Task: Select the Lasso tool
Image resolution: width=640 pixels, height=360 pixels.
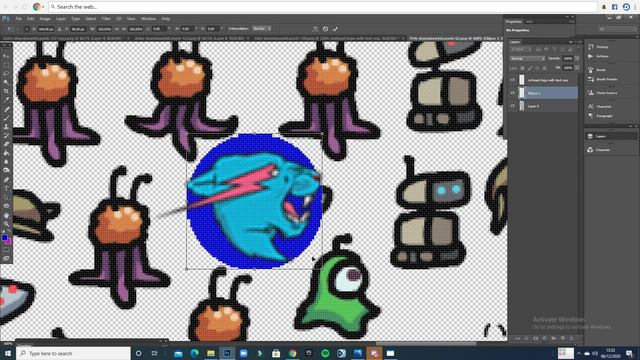Action: pos(6,73)
